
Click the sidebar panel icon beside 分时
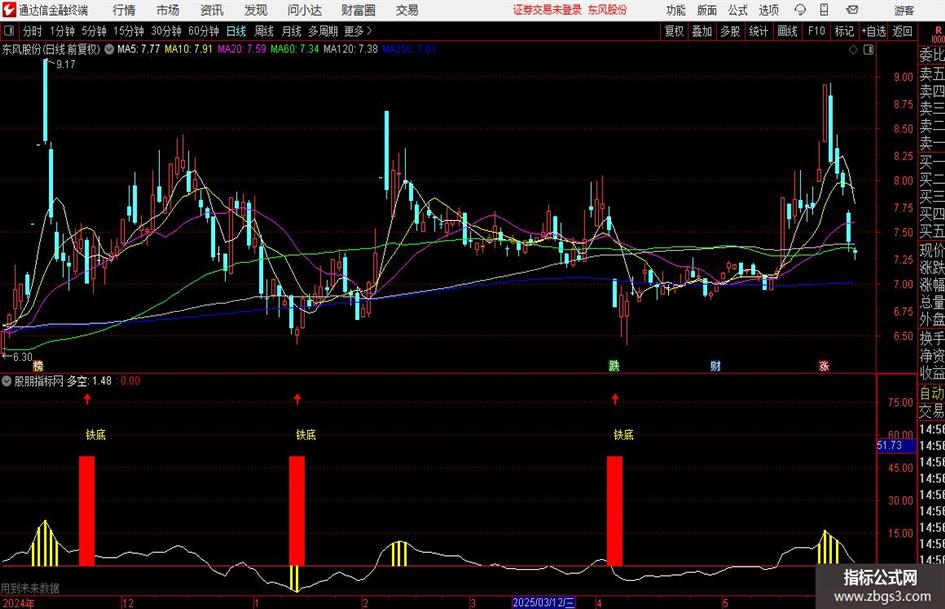point(8,31)
